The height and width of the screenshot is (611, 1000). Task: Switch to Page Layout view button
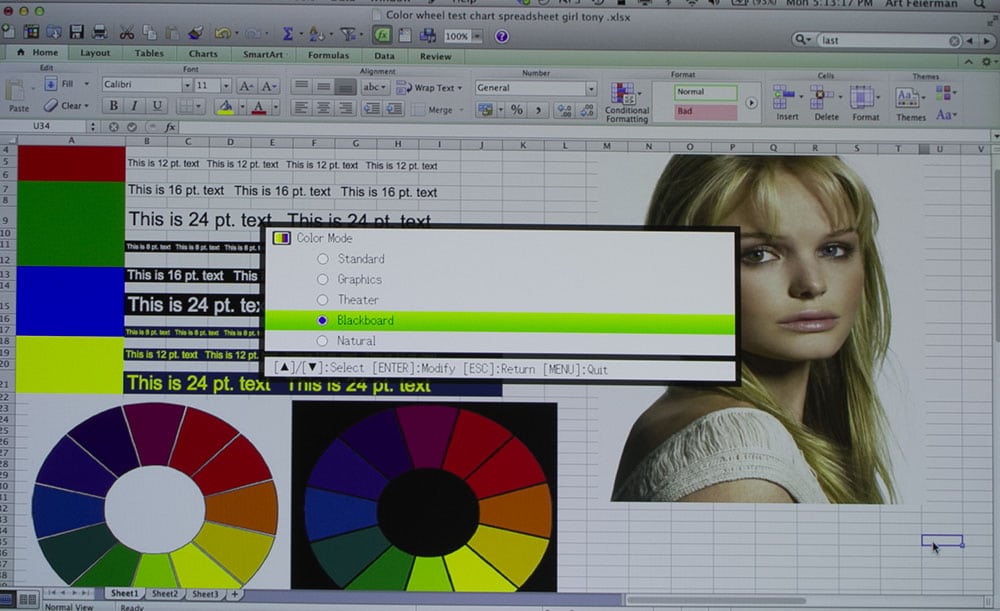pos(27,599)
